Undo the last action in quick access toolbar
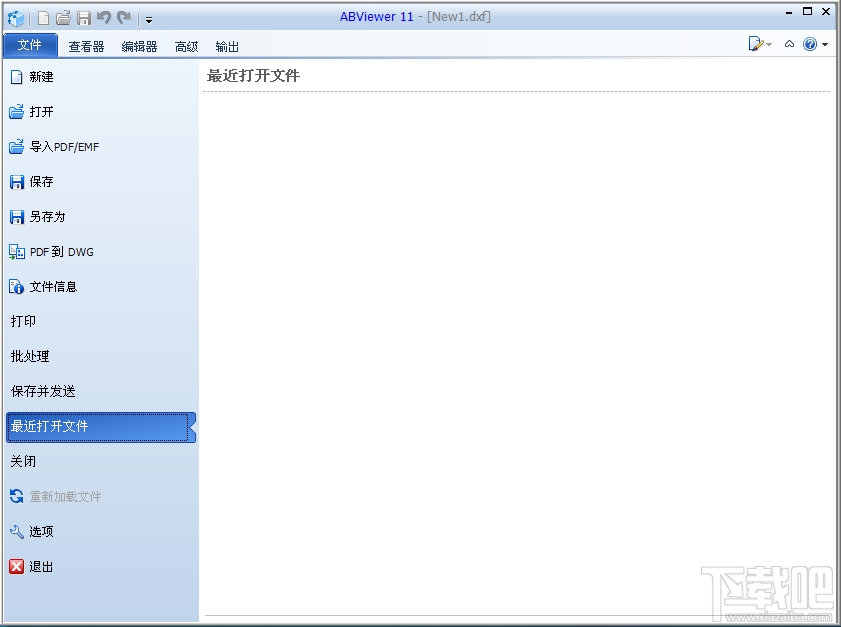This screenshot has height=627, width=841. 105,18
